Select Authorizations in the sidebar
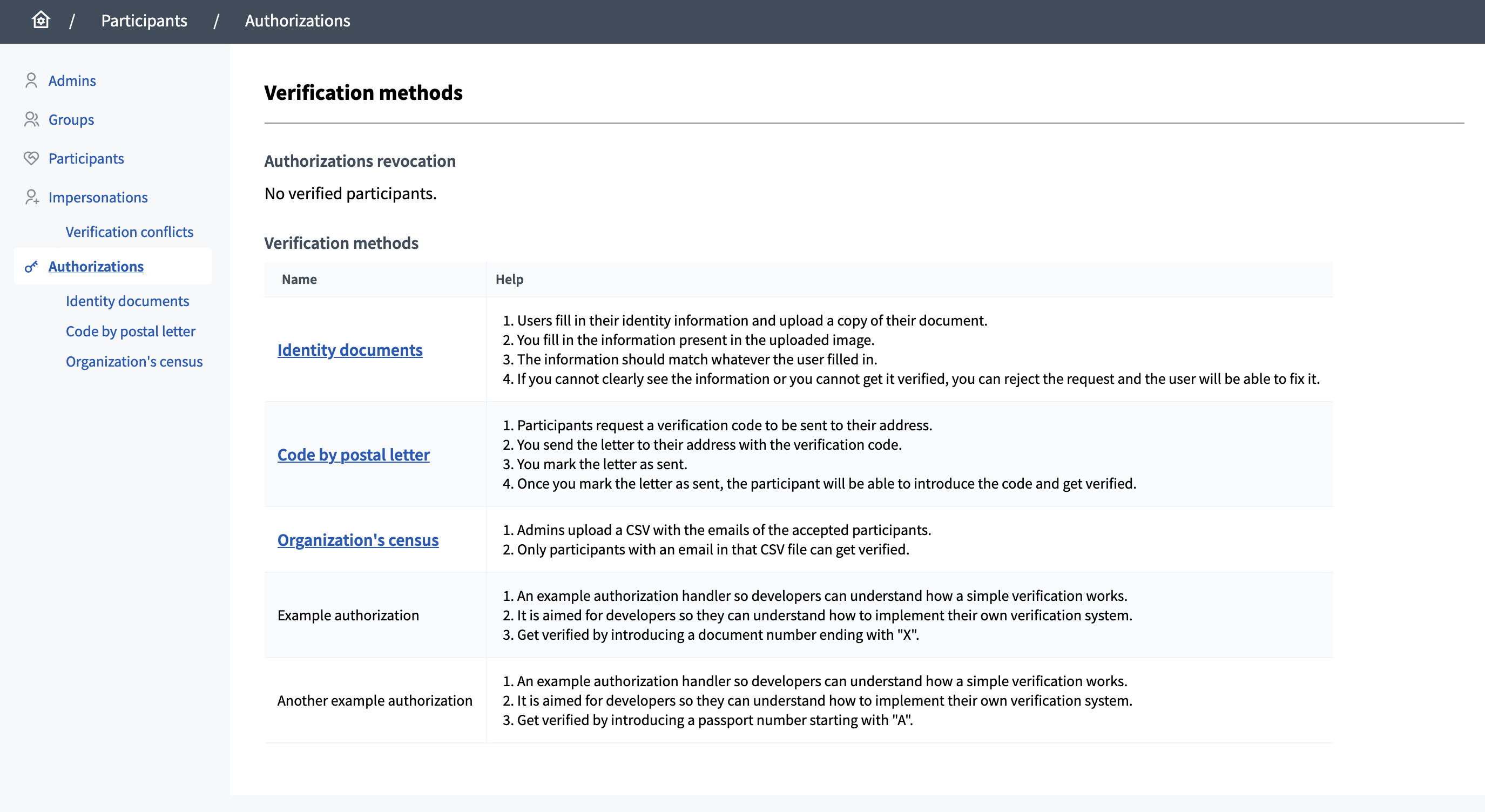1485x812 pixels. (x=96, y=266)
